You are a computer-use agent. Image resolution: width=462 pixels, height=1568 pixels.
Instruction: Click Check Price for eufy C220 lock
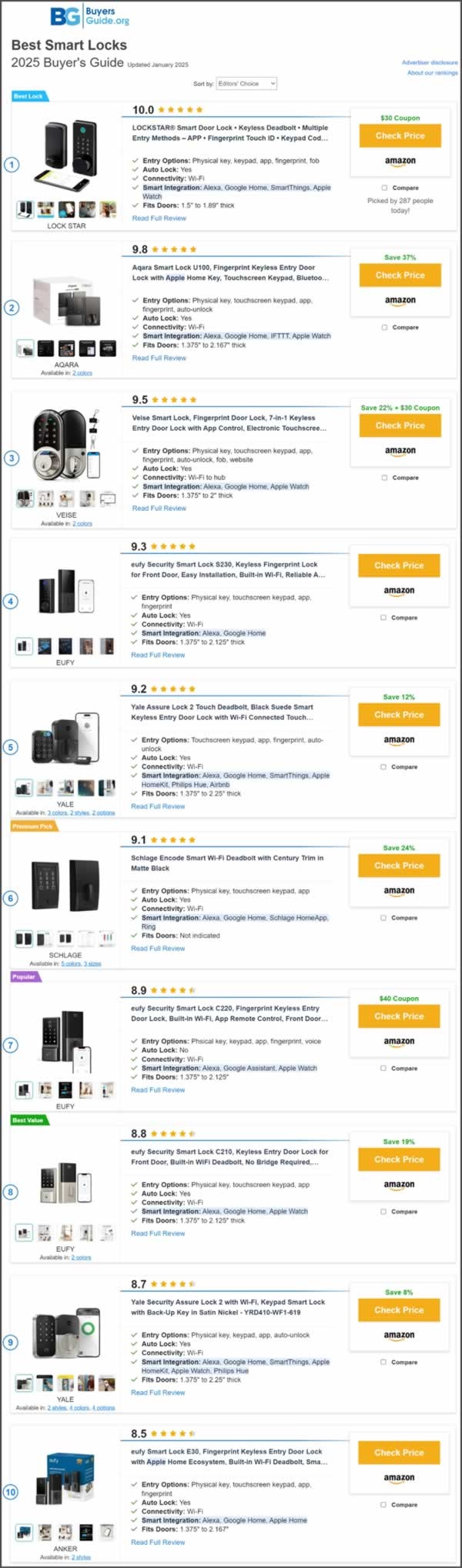click(399, 1016)
